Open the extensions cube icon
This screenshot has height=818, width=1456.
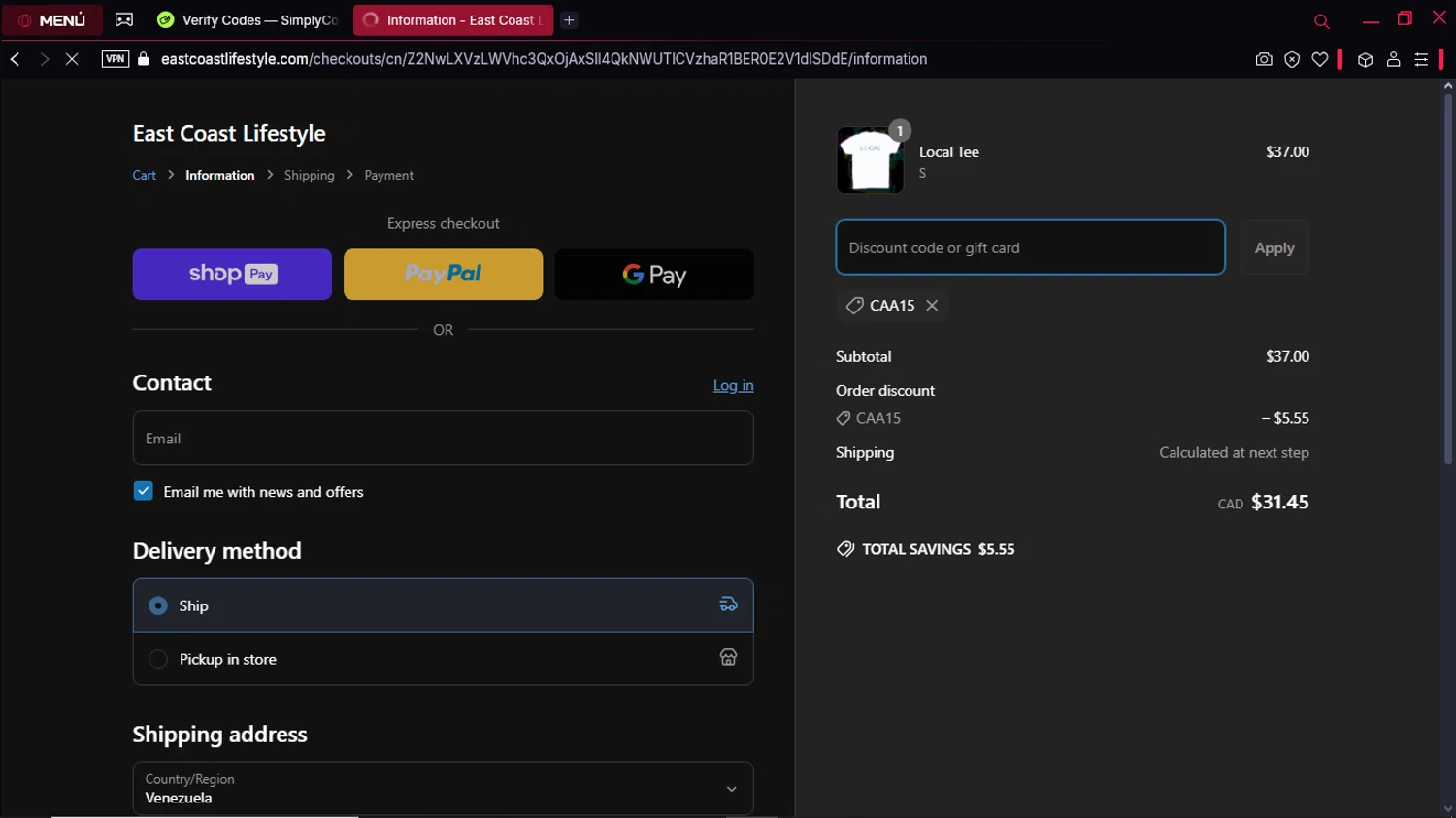click(1365, 59)
